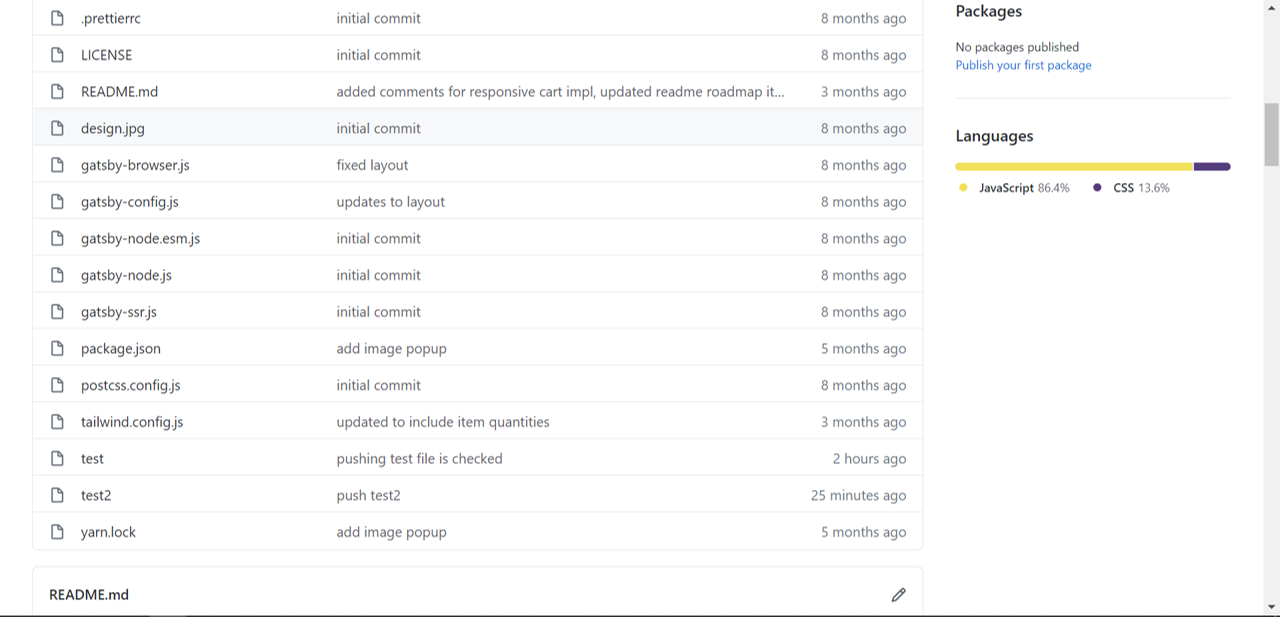Select the JavaScript language link
The width and height of the screenshot is (1280, 617).
tap(1006, 188)
